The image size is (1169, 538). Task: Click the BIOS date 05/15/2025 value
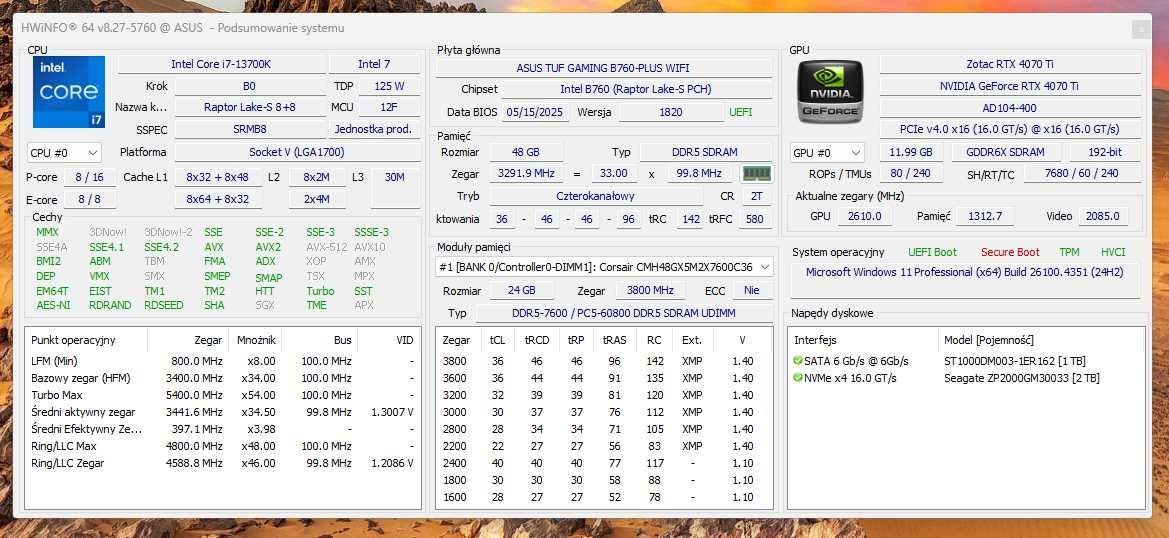(537, 113)
